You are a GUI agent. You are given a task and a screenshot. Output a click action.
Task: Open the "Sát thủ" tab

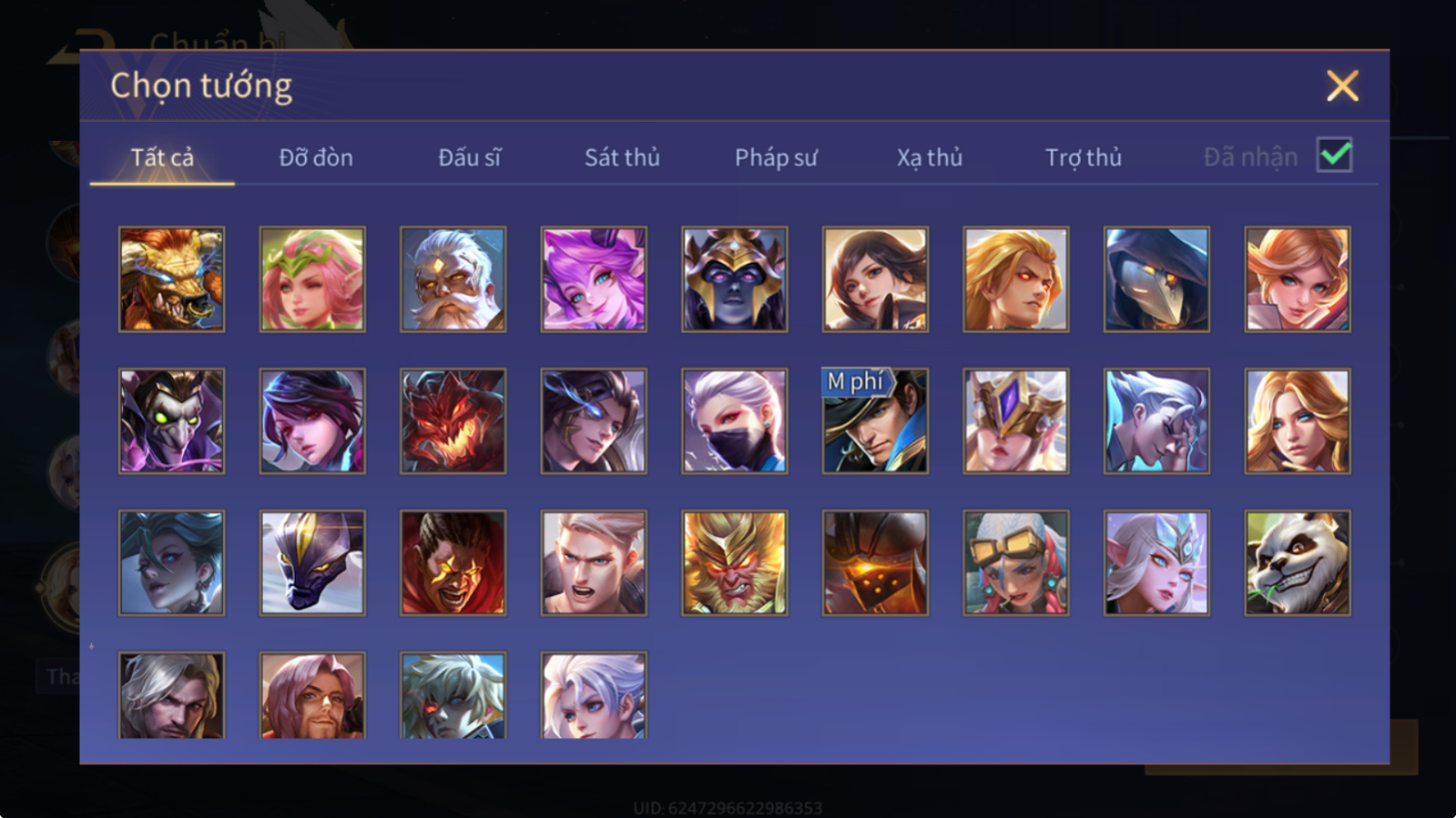[622, 158]
